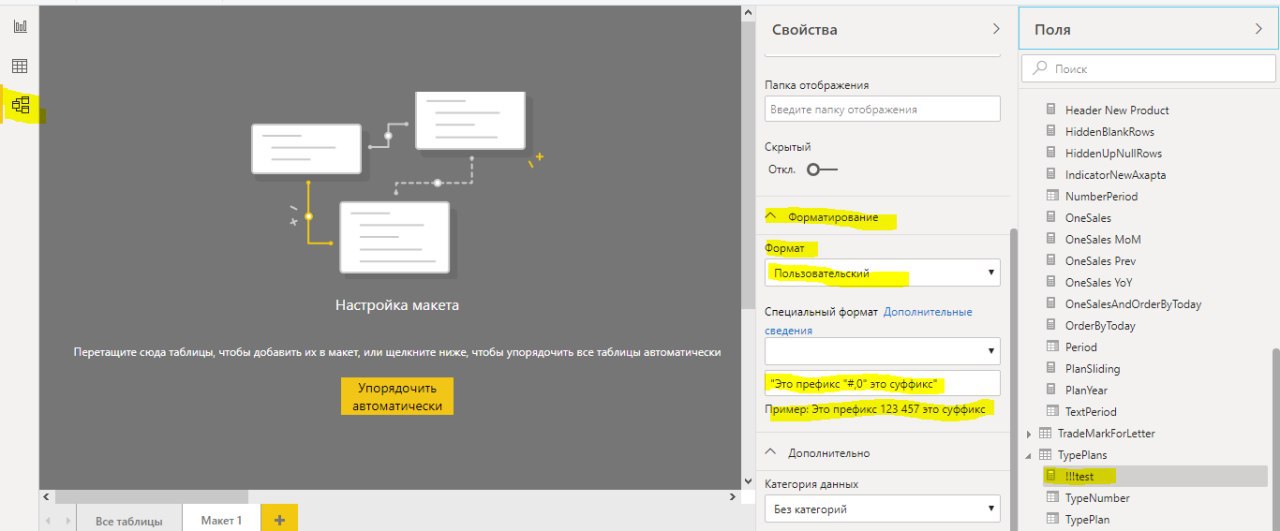Click the custom format string text box

pos(882,384)
